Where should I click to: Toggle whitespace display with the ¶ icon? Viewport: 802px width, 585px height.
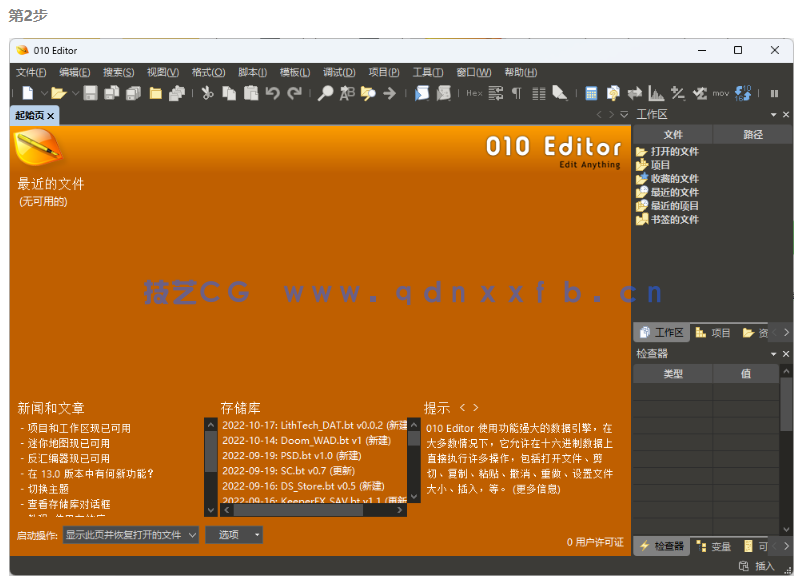coord(516,93)
